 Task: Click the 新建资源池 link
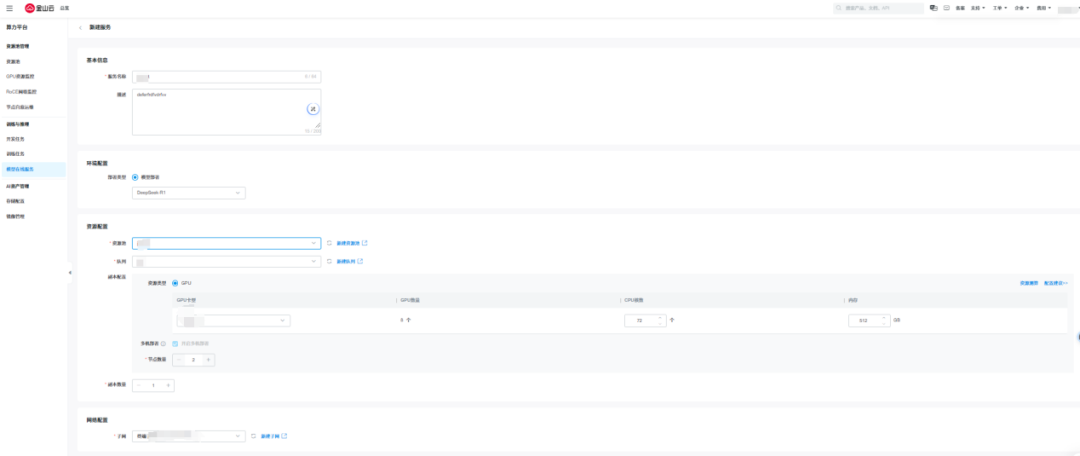(x=350, y=243)
